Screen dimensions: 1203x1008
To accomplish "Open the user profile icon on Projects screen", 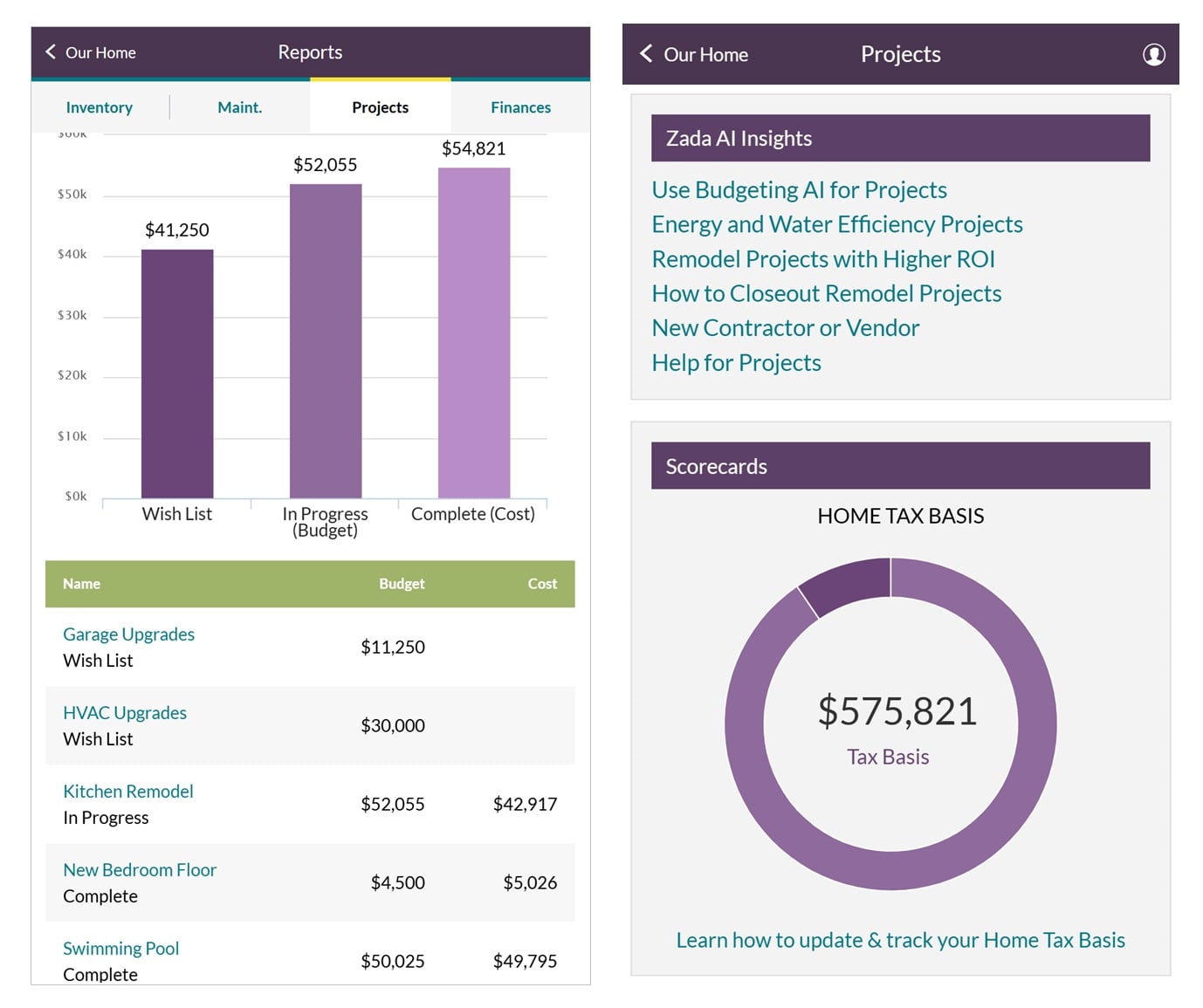I will 1154,54.
